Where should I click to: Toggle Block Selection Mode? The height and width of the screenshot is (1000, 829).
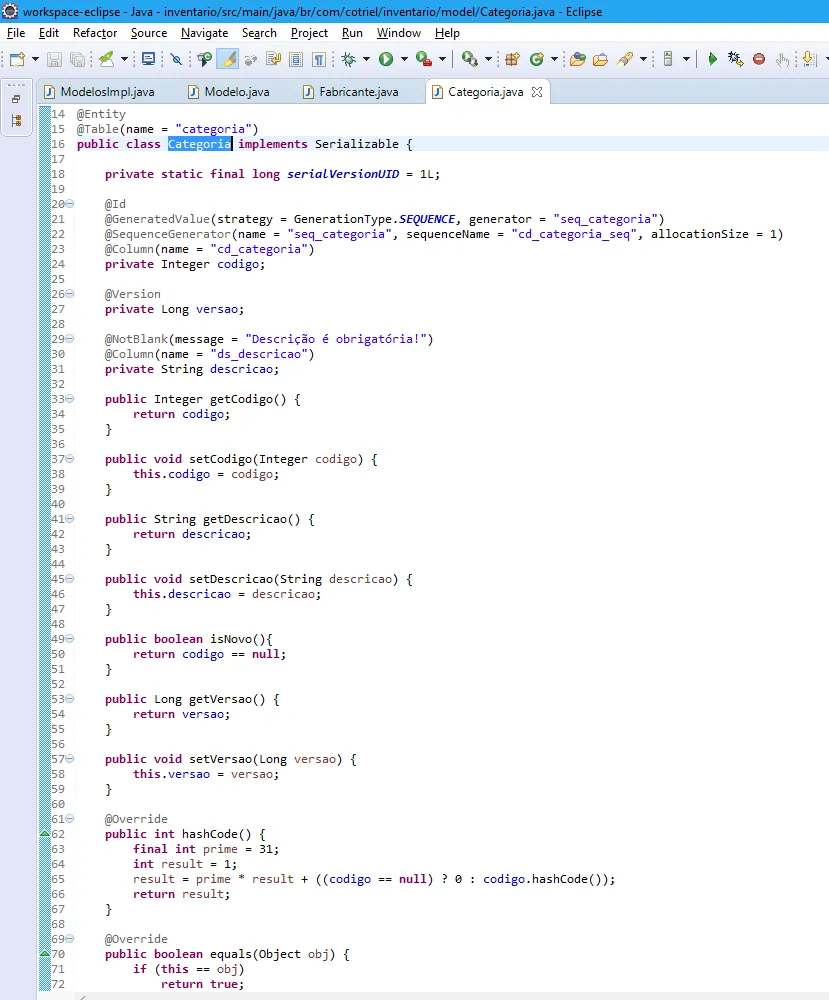pyautogui.click(x=296, y=59)
